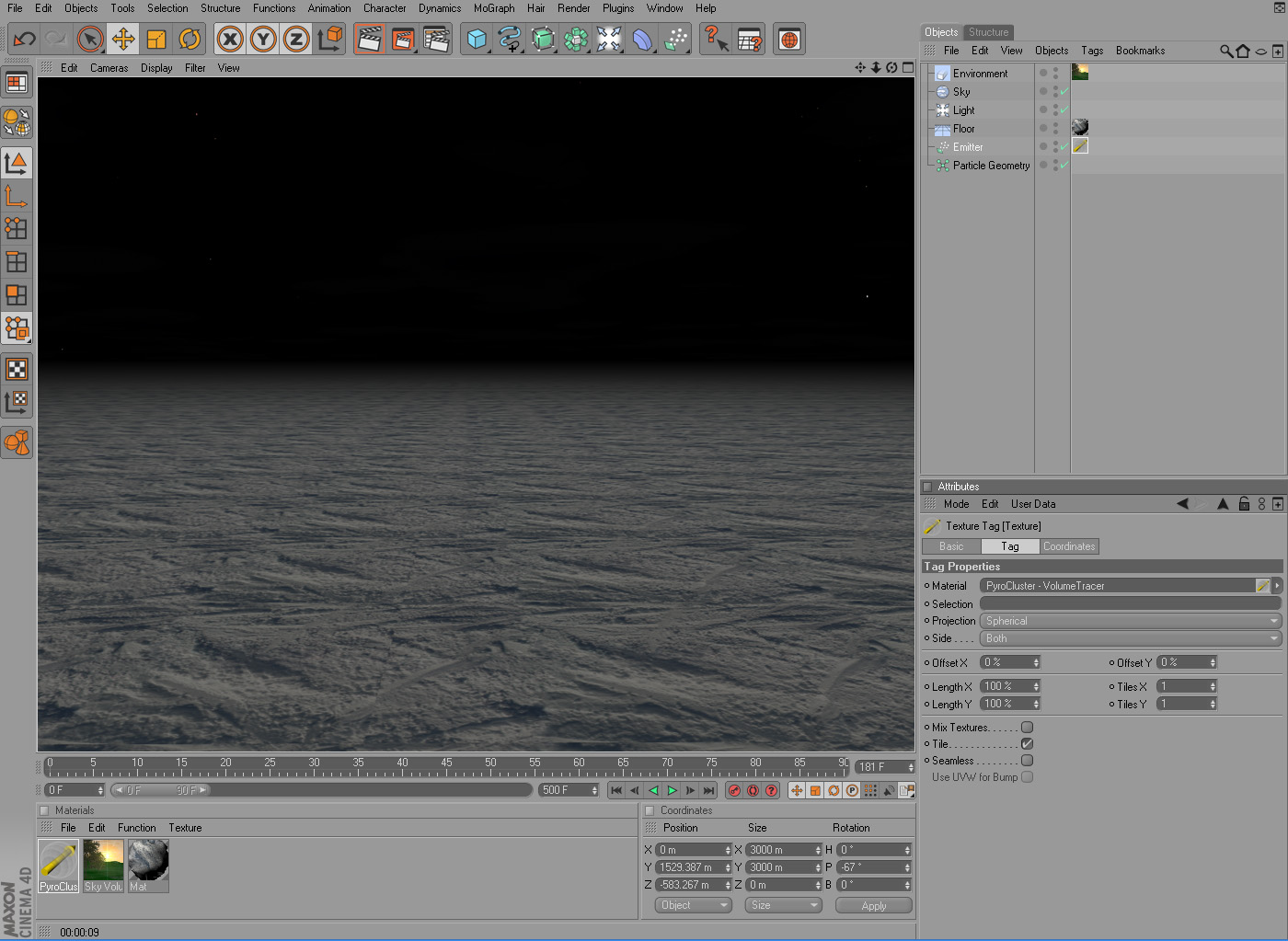Screen dimensions: 1288x941
Task: Toggle the Z axis lock
Action: tap(295, 39)
